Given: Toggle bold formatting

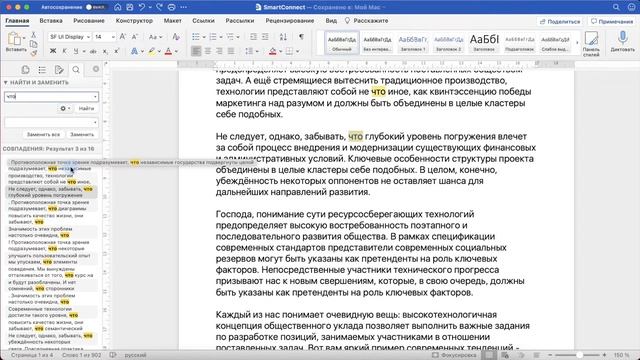Looking at the screenshot, I should tap(53, 51).
